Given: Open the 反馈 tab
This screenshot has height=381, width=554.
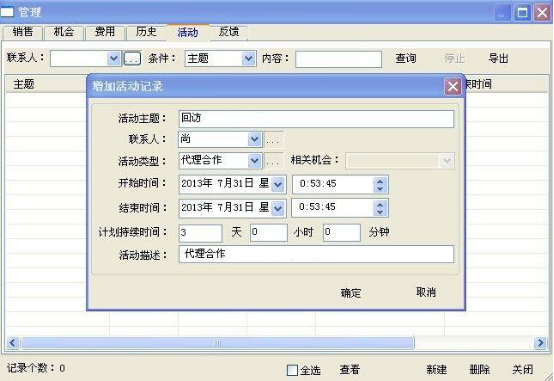Looking at the screenshot, I should click(x=229, y=33).
